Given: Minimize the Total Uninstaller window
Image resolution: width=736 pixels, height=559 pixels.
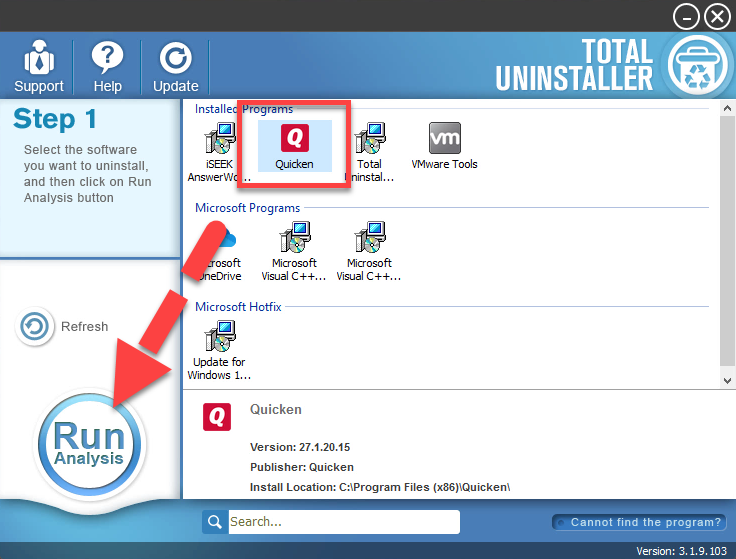Looking at the screenshot, I should tap(686, 17).
